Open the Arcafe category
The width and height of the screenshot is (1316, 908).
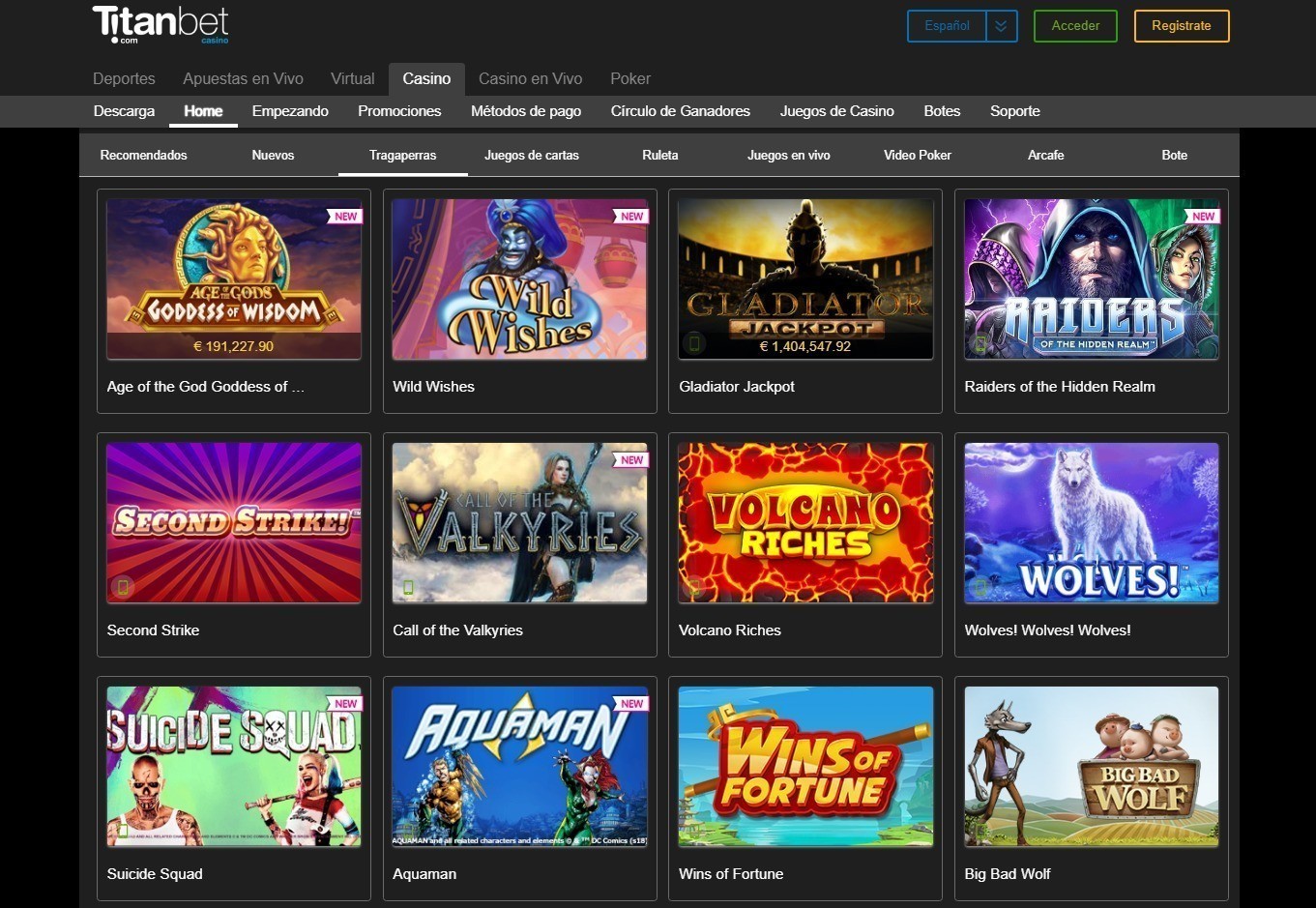pyautogui.click(x=1046, y=155)
